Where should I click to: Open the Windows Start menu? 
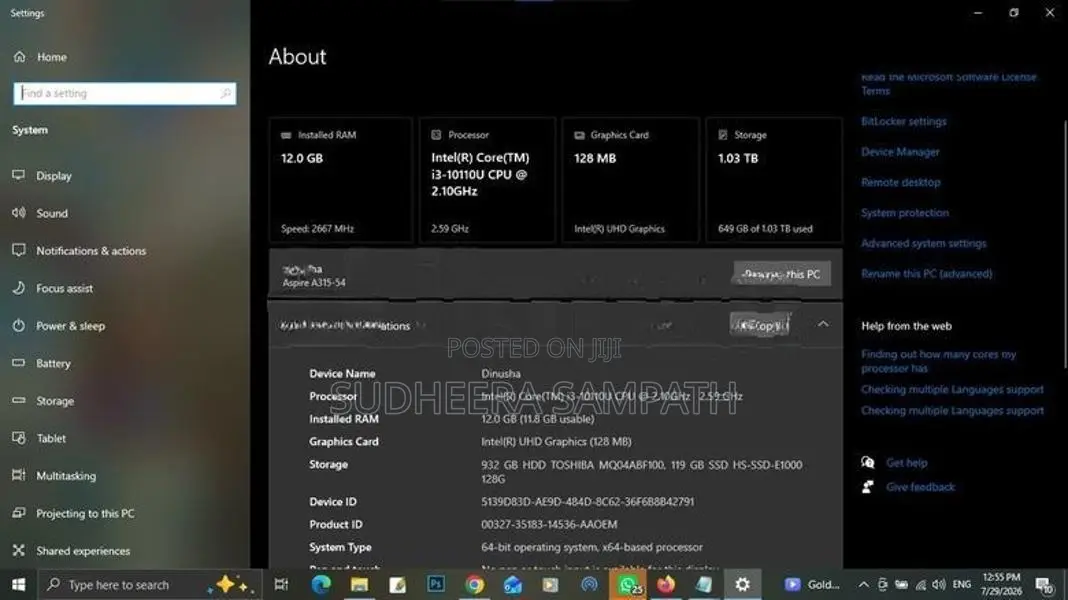click(x=18, y=584)
